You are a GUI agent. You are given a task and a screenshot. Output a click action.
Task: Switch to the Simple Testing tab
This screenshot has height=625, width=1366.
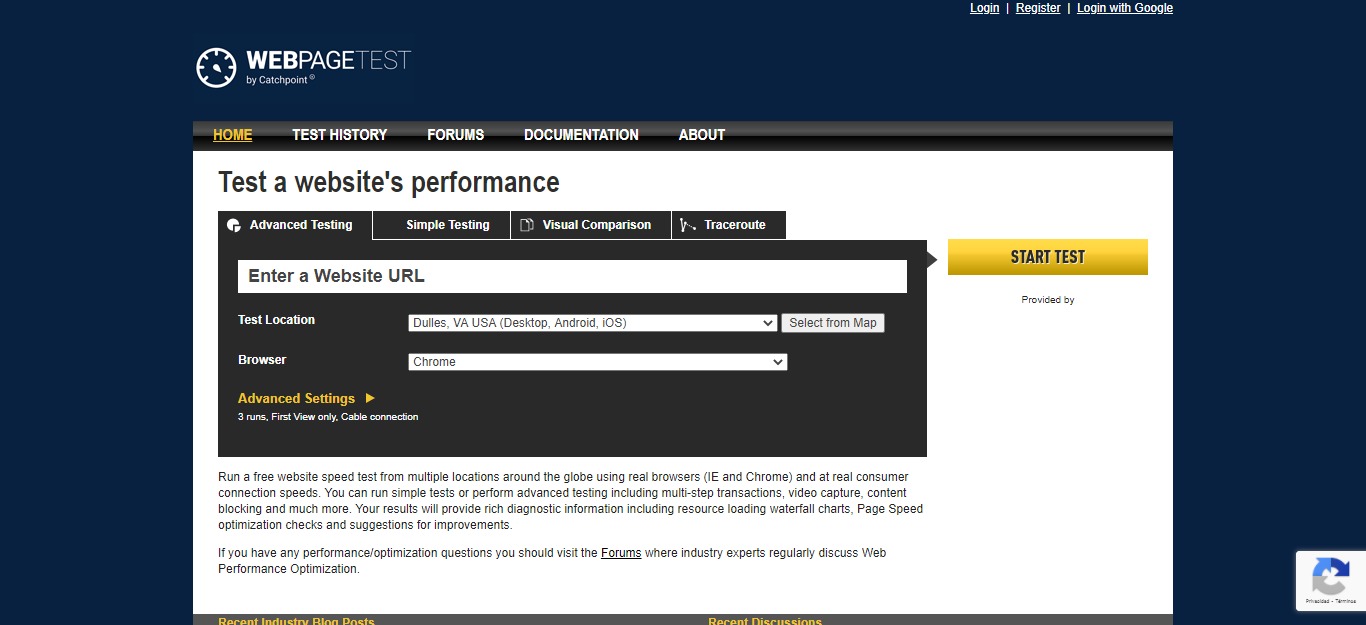(442, 225)
